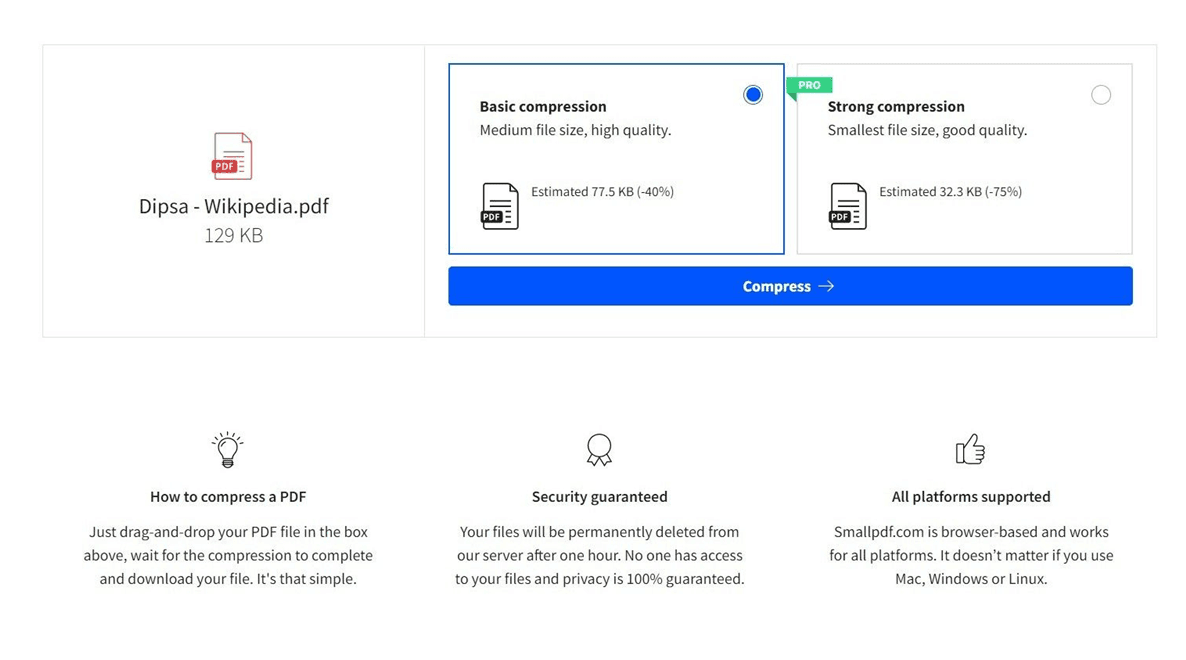Click the PDF document icon in Basic compression card
Viewport: 1186px width, 660px height.
pyautogui.click(x=500, y=206)
